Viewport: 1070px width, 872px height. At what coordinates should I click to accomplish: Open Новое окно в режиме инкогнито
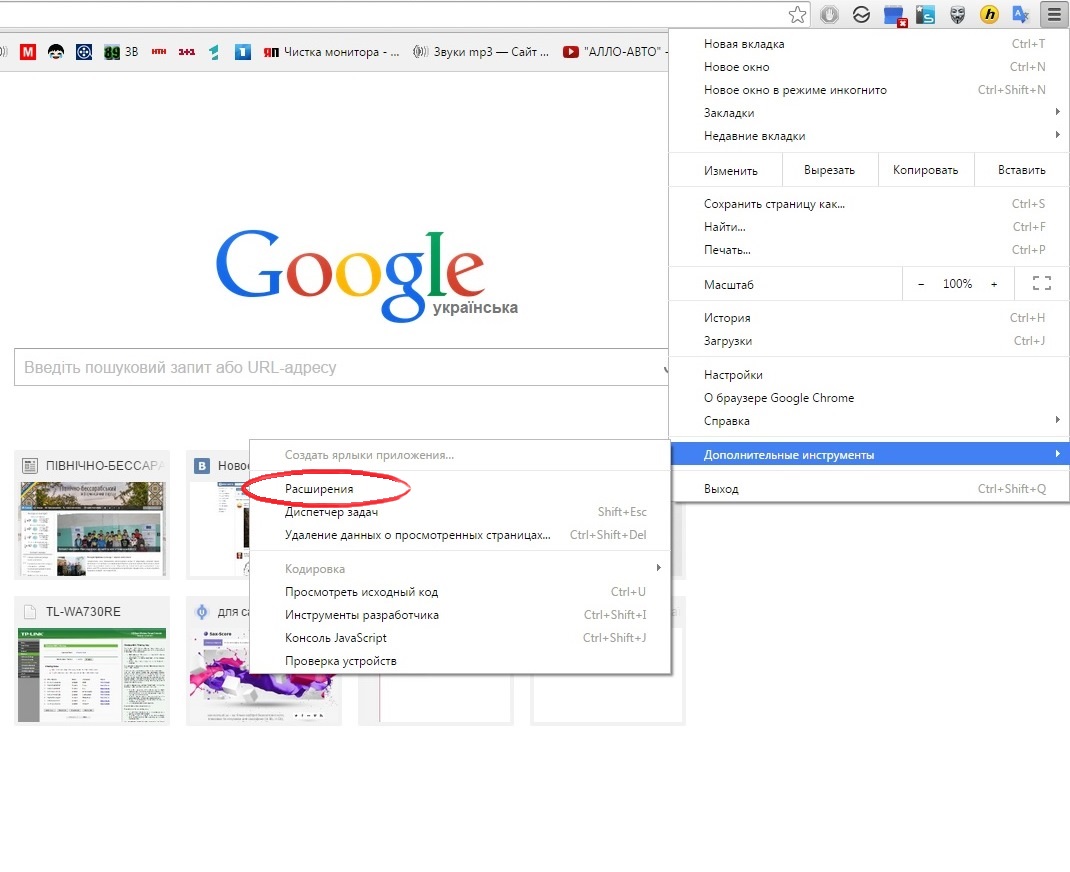tap(869, 90)
